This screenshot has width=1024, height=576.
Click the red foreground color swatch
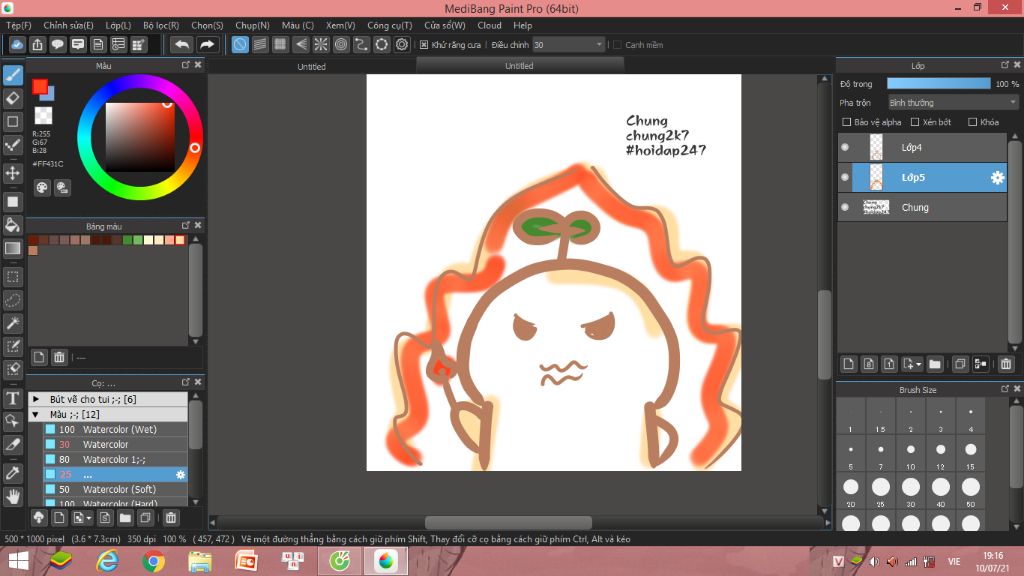pos(39,86)
